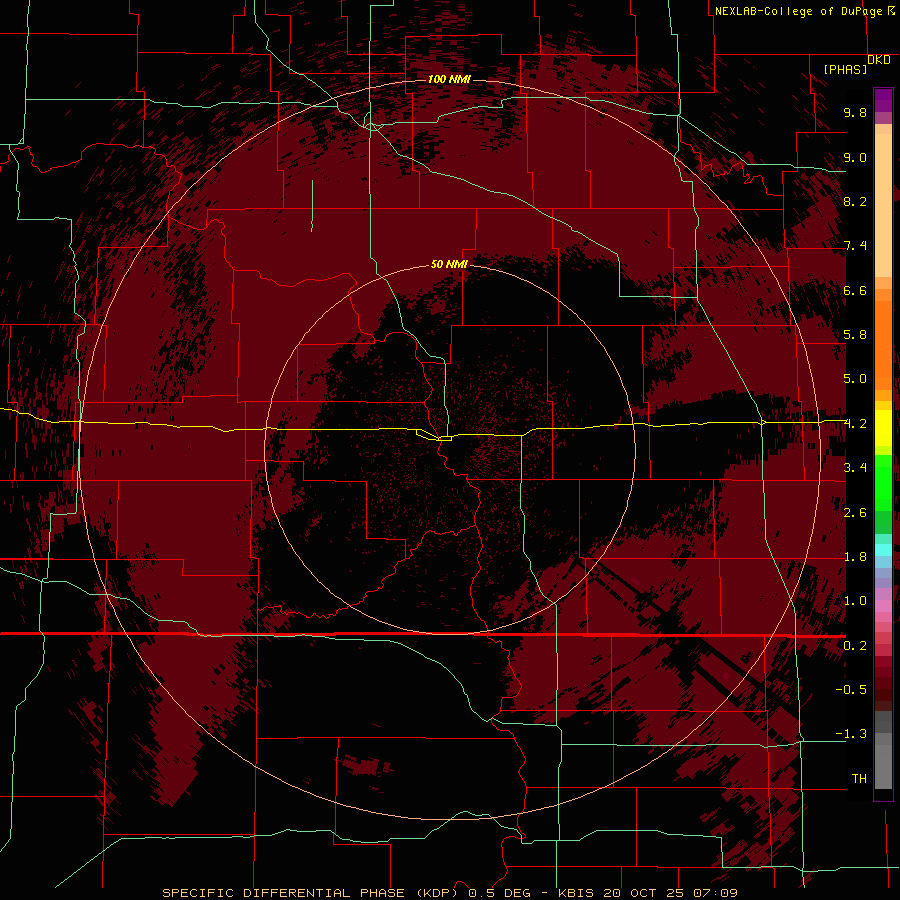This screenshot has width=900, height=900.
Task: Click the 1.0 scale value
Action: (855, 601)
